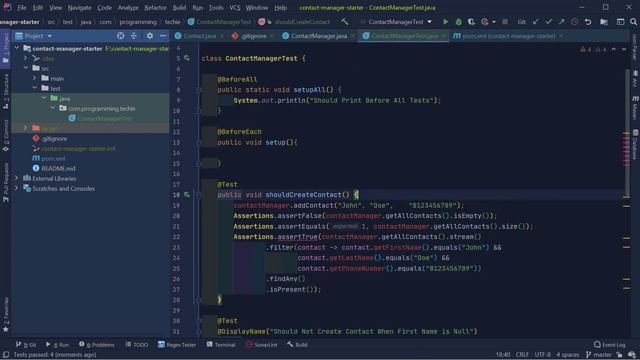Run with coverage from the toolbar
Viewport: 640px width, 360px height.
471,22
